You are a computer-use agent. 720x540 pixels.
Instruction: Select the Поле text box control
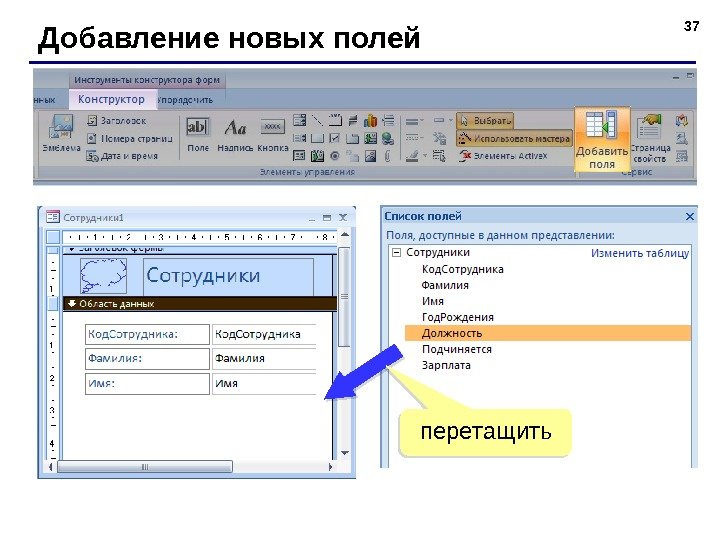pyautogui.click(x=198, y=135)
